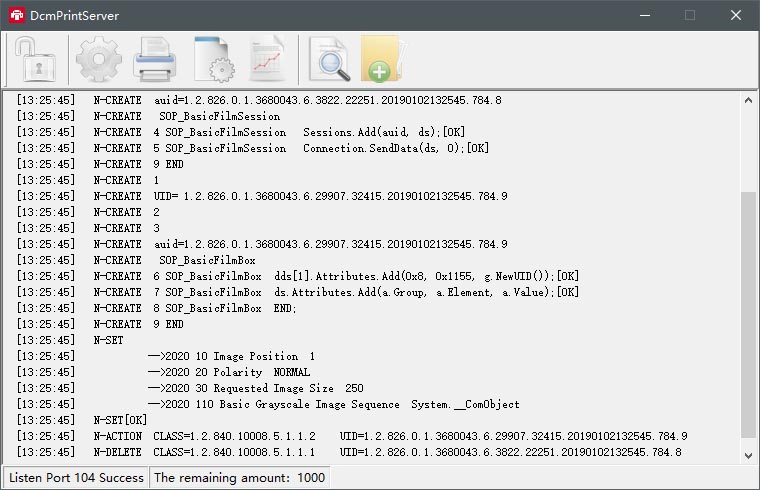Open the chart report document icon
The image size is (760, 490).
267,59
